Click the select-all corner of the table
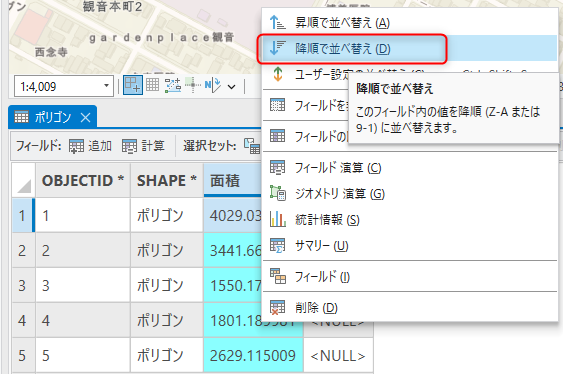The image size is (563, 374). 24,180
